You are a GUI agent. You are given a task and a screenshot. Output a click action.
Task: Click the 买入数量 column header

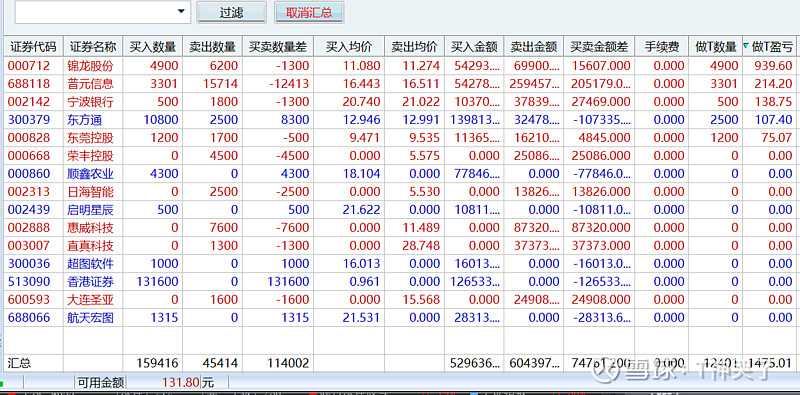pos(153,47)
